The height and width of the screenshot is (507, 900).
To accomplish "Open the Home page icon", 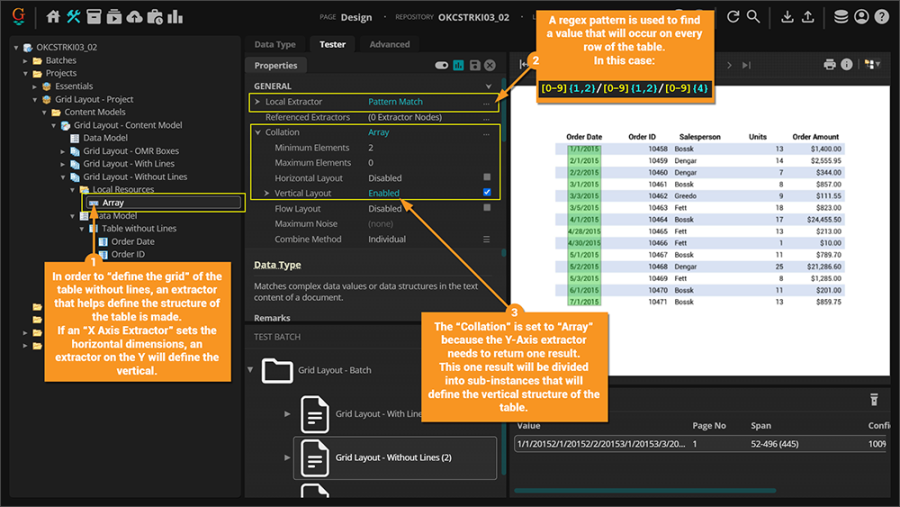I will click(53, 17).
